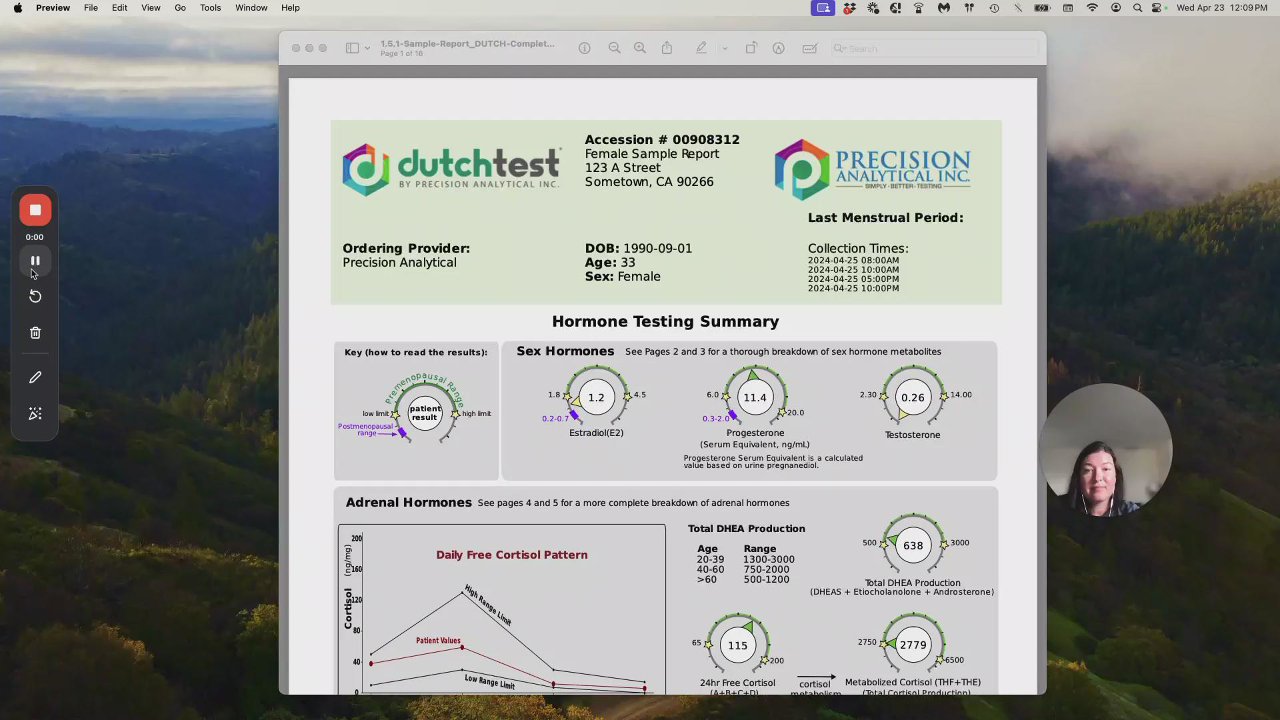Click the Estradiol(E2) gauge value 1.2
This screenshot has height=720, width=1280.
[x=596, y=397]
